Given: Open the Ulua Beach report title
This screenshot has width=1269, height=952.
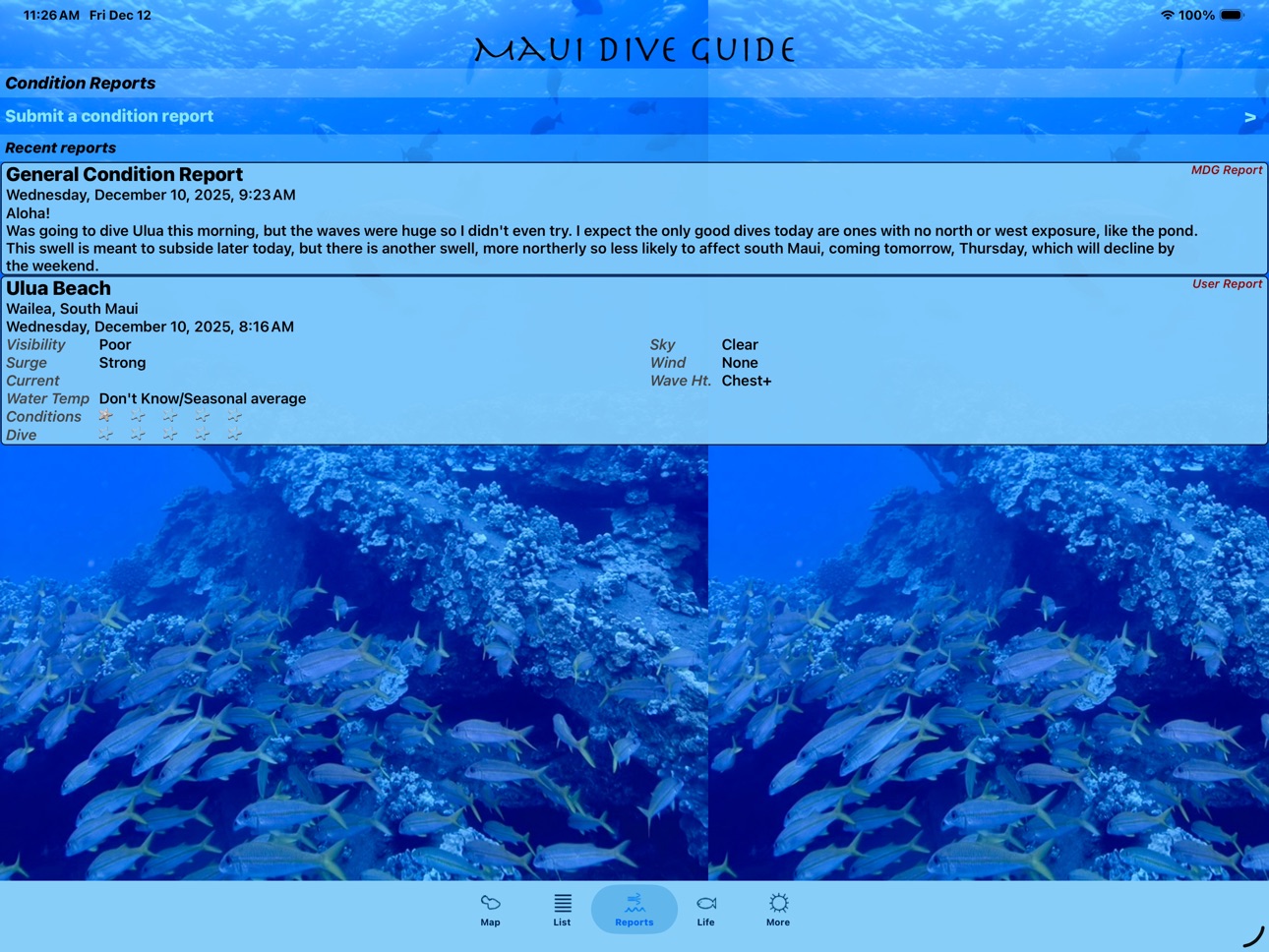Looking at the screenshot, I should [58, 288].
